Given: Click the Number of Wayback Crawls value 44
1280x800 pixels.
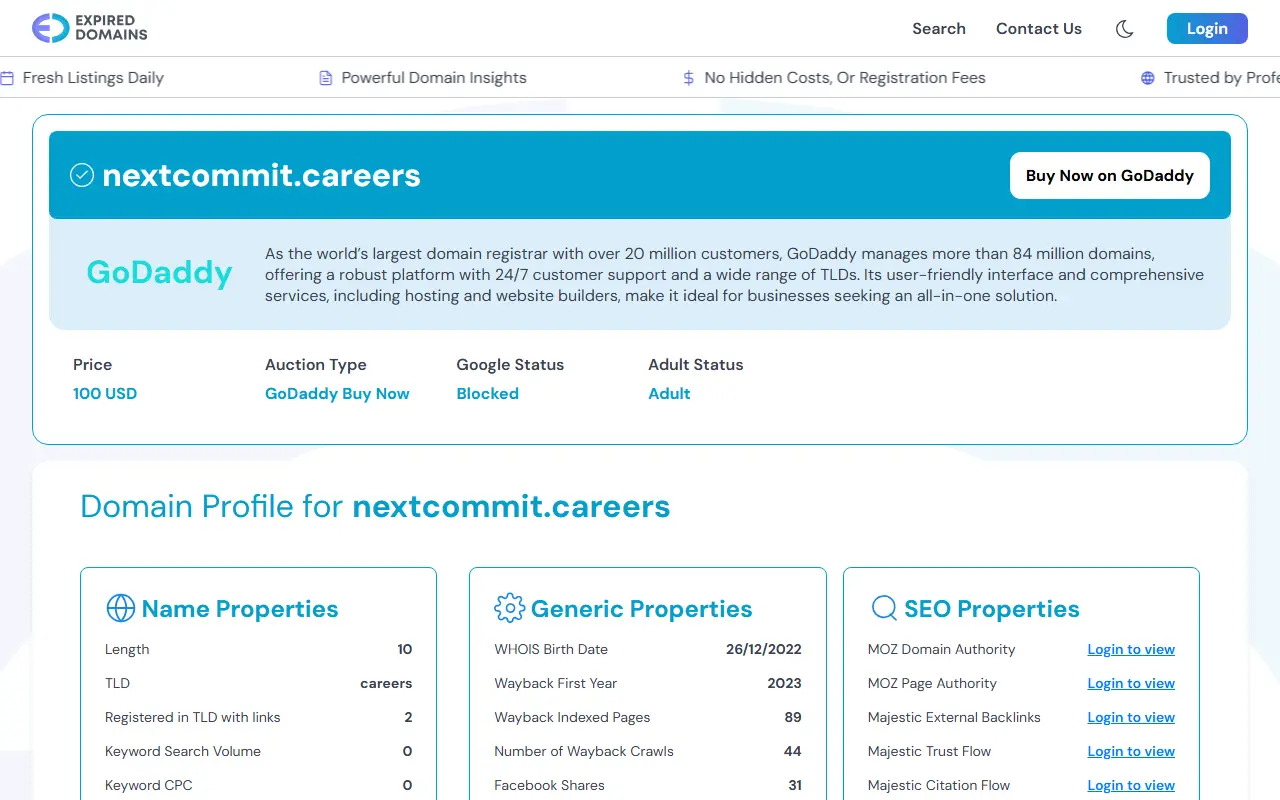Looking at the screenshot, I should point(793,751).
